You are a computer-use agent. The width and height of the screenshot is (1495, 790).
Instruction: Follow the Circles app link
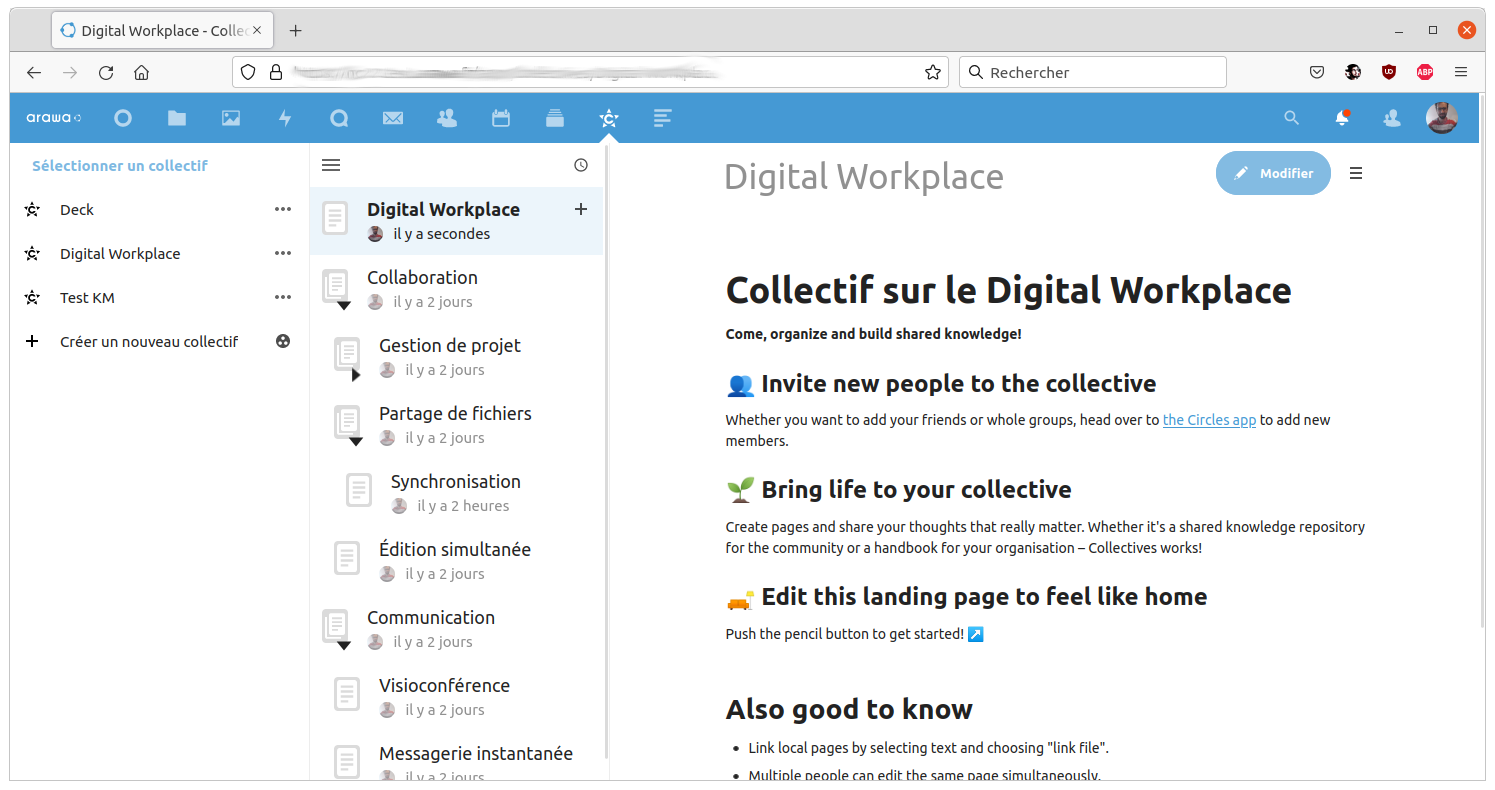click(1208, 420)
